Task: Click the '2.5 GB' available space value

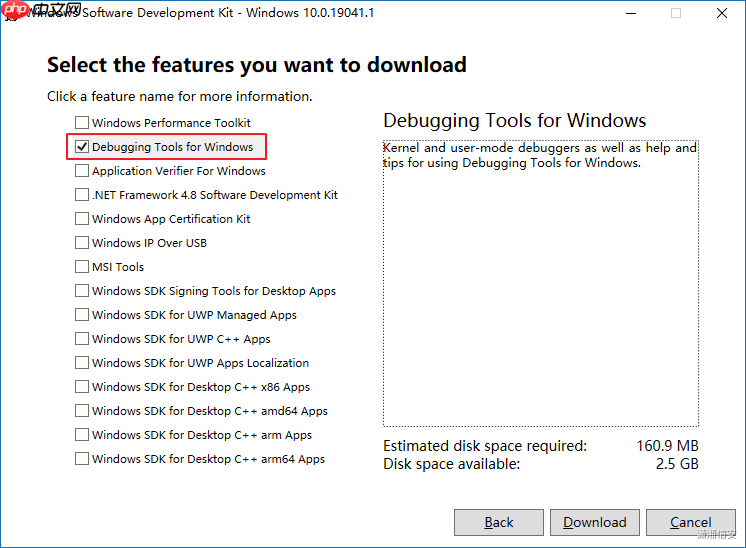Action: pos(677,464)
